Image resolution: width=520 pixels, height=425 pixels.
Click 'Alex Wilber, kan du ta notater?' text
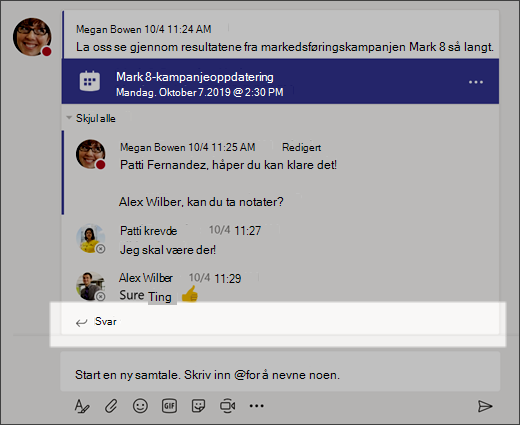(x=201, y=202)
